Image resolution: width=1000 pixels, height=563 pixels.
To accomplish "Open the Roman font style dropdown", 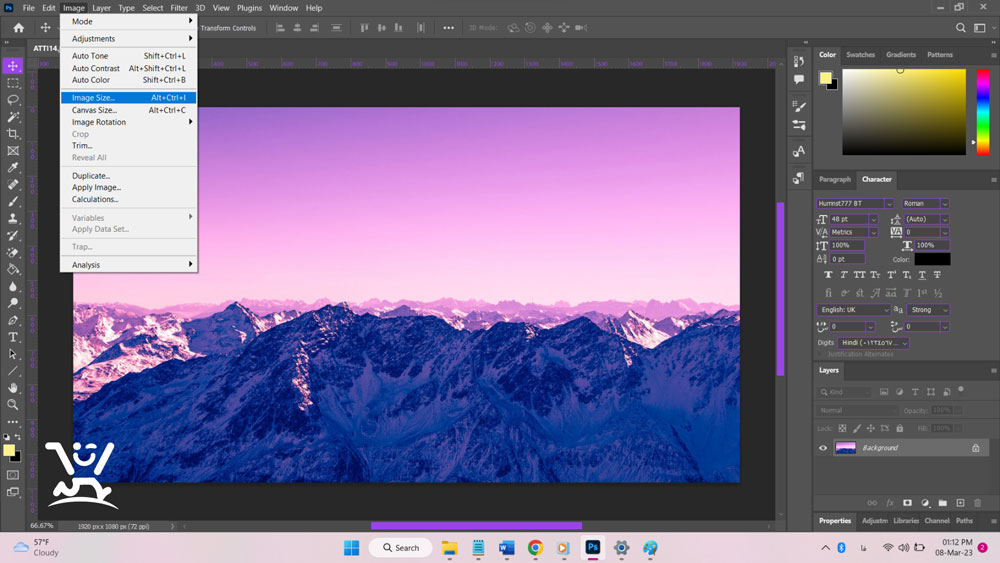I will 945,203.
